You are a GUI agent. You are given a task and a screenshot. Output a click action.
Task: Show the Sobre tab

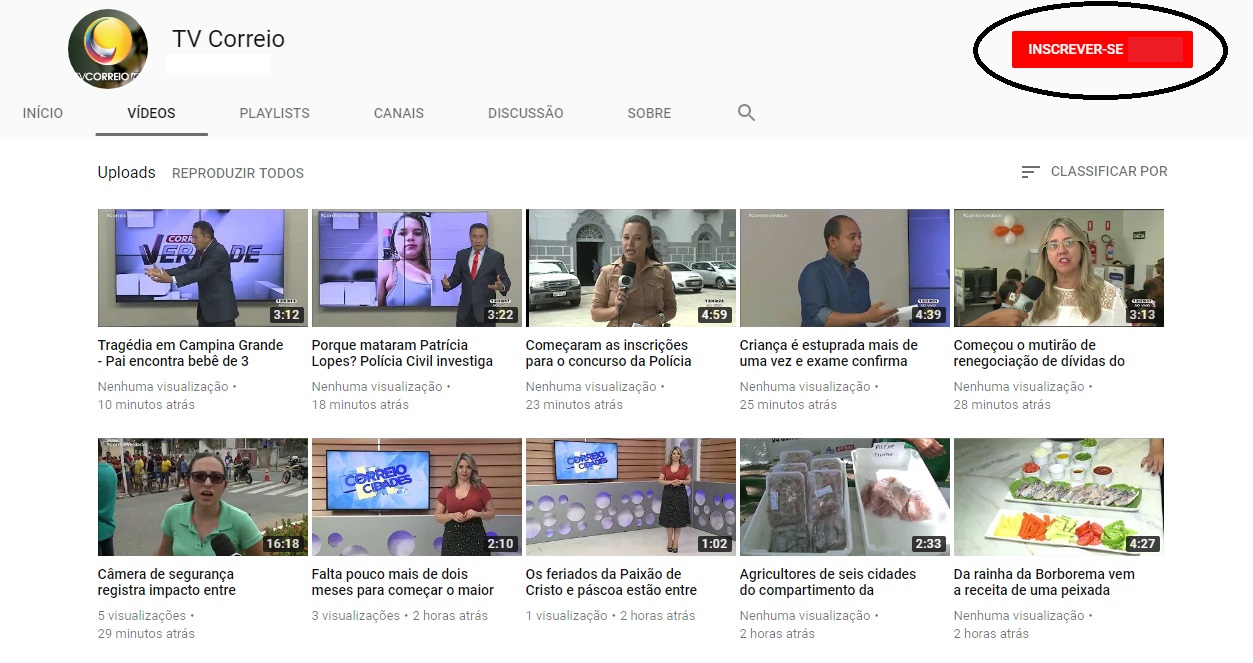[x=649, y=113]
